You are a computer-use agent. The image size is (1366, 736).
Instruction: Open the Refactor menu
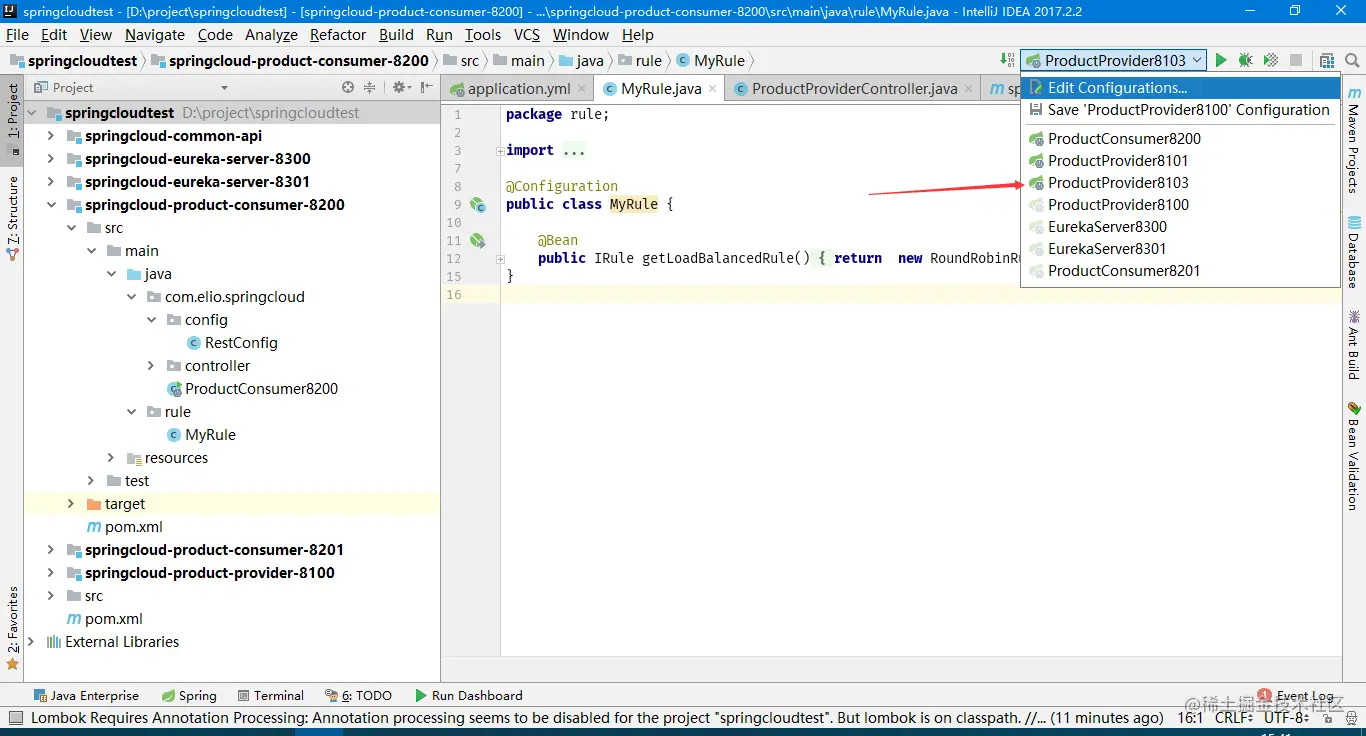(338, 34)
